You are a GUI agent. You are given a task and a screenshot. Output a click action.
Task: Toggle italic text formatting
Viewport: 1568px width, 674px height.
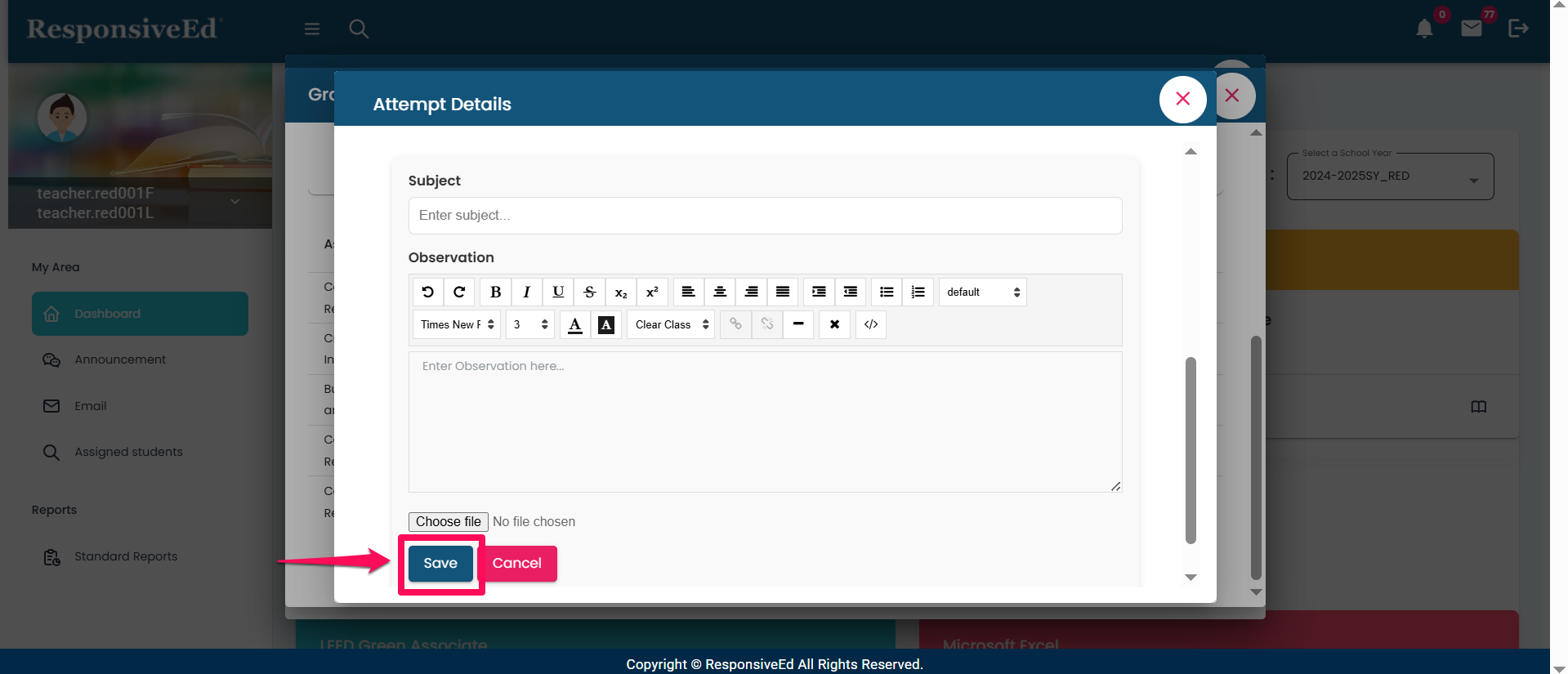tap(527, 292)
